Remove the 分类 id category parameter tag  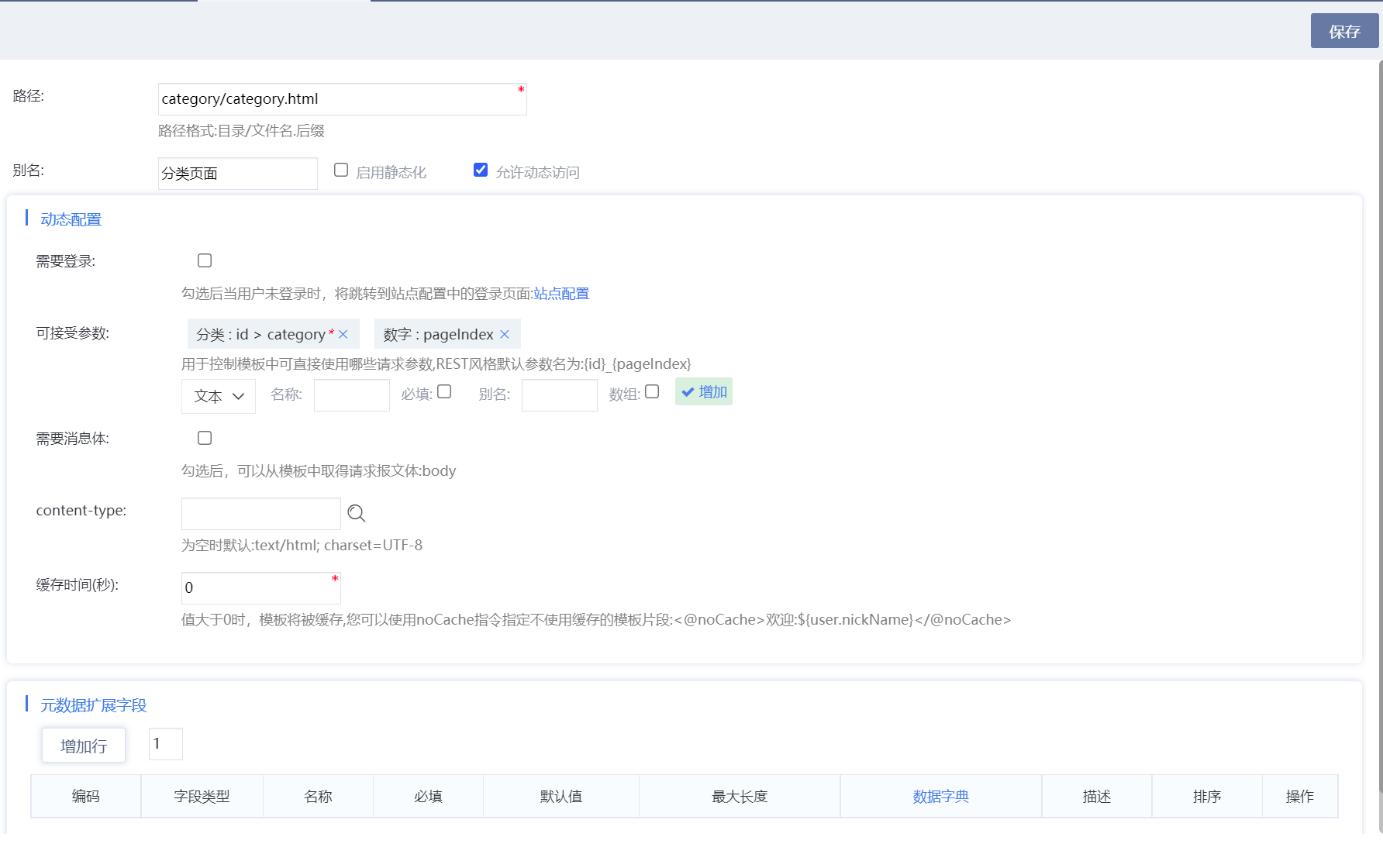pyautogui.click(x=343, y=334)
